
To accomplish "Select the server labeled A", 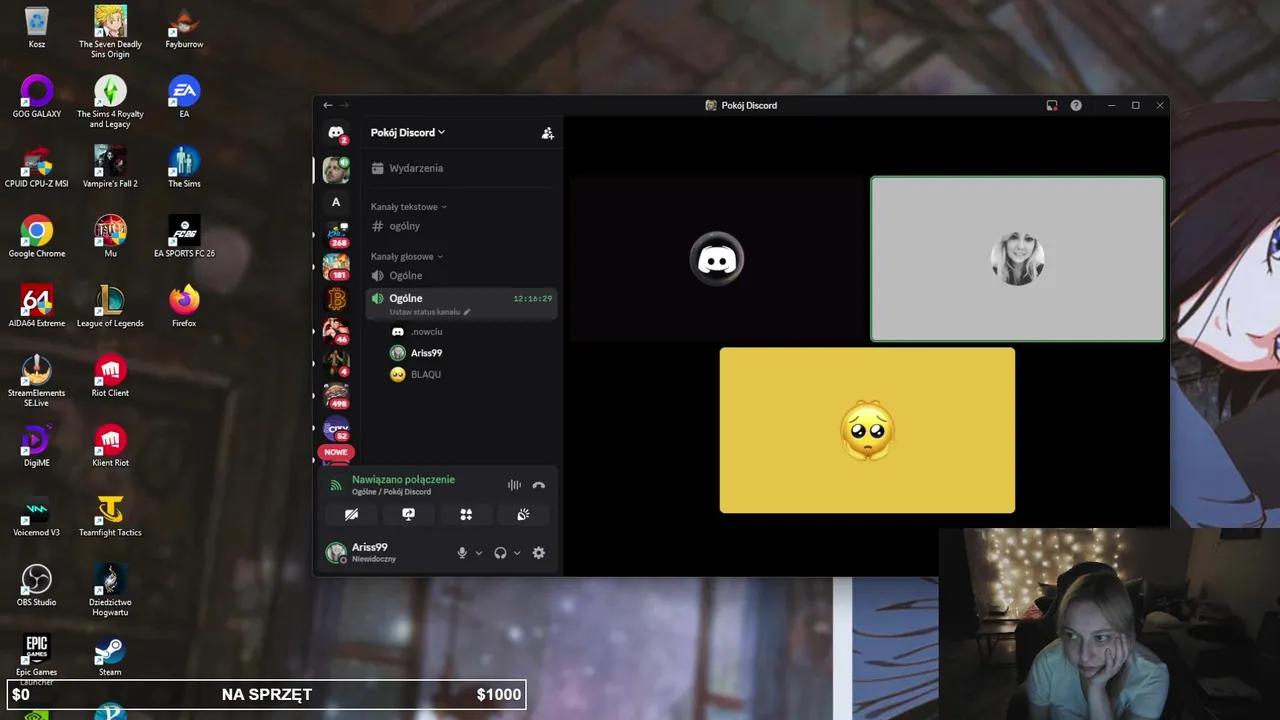I will click(336, 202).
